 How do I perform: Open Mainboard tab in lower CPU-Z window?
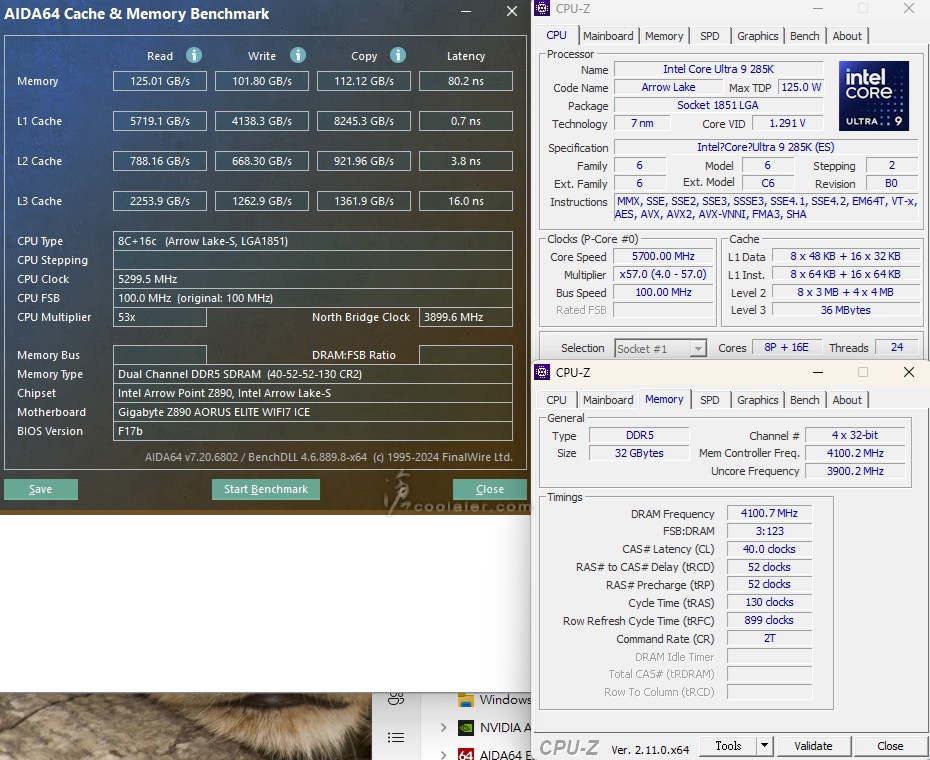coord(608,400)
